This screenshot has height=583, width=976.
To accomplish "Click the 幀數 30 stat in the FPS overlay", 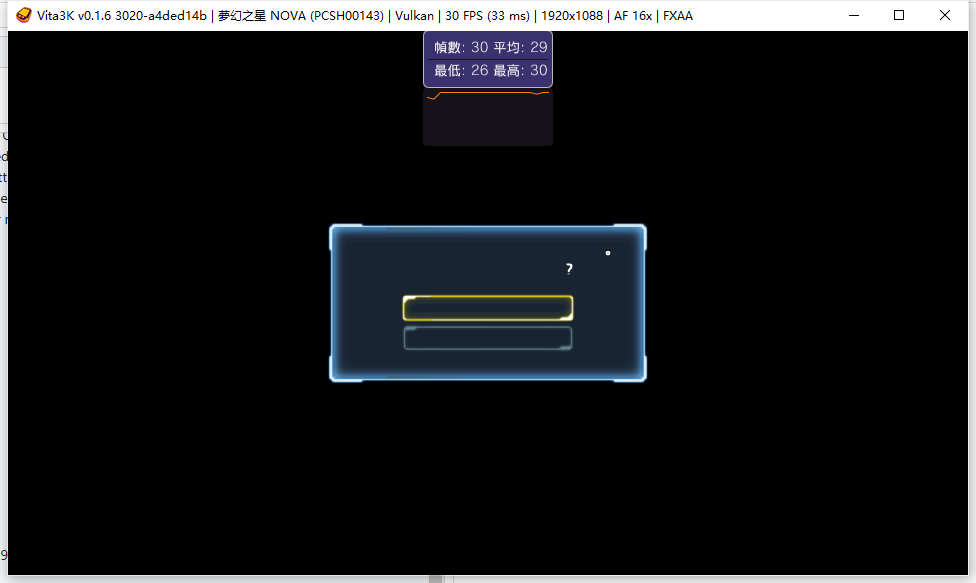I will click(460, 46).
